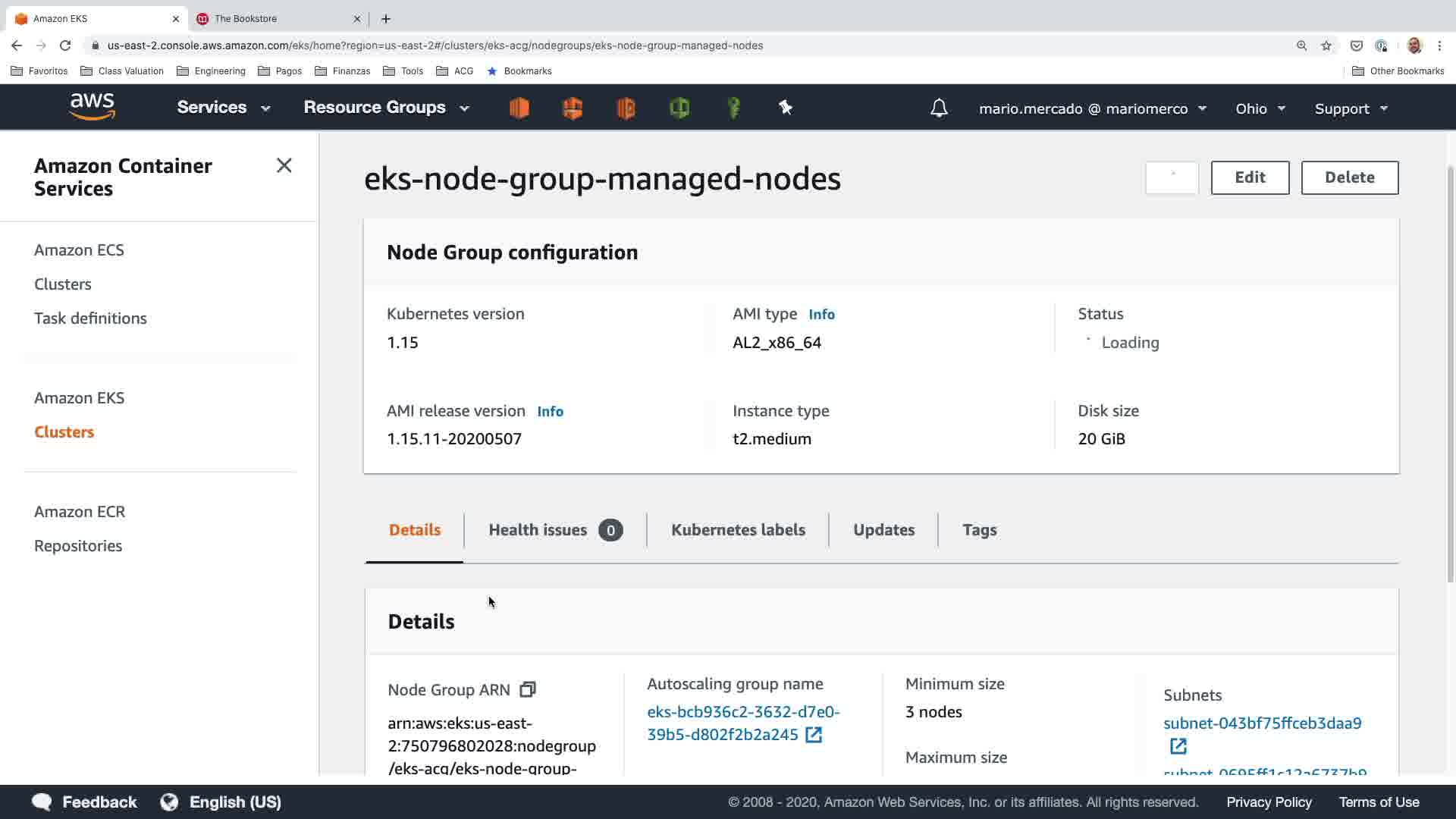Click the browser address bar URL
The image size is (1456, 819).
[x=435, y=45]
